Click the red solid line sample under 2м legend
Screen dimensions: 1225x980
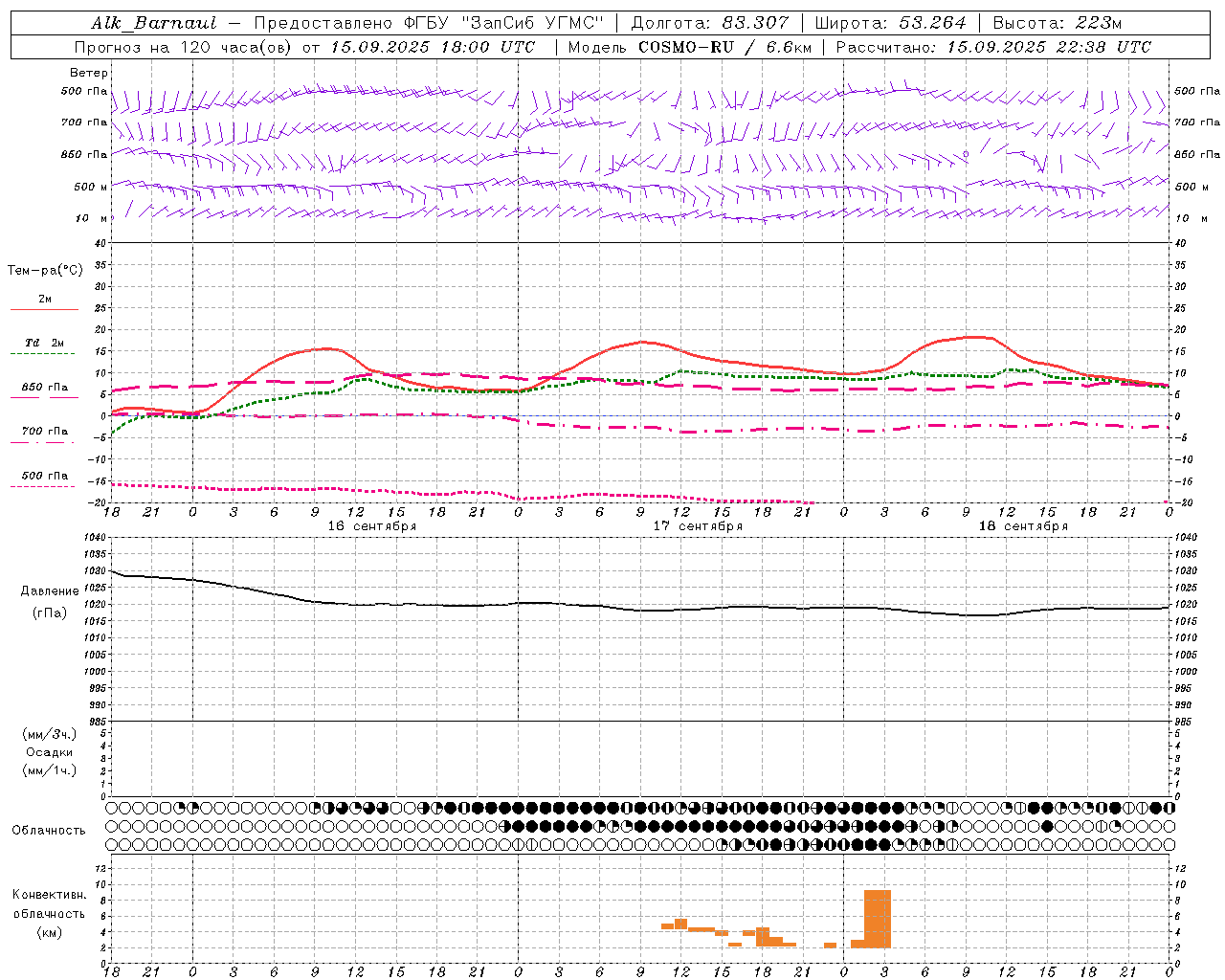click(44, 310)
